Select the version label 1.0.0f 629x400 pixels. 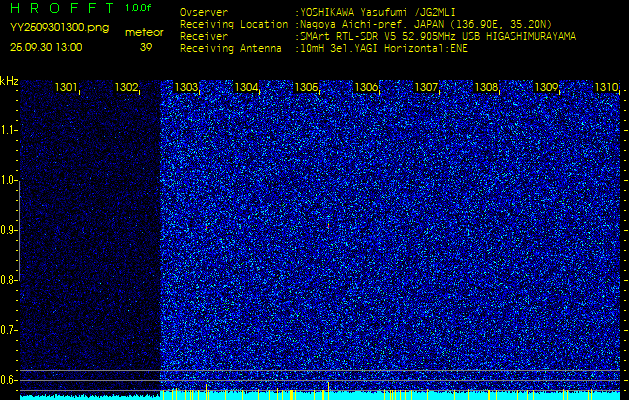coord(138,8)
